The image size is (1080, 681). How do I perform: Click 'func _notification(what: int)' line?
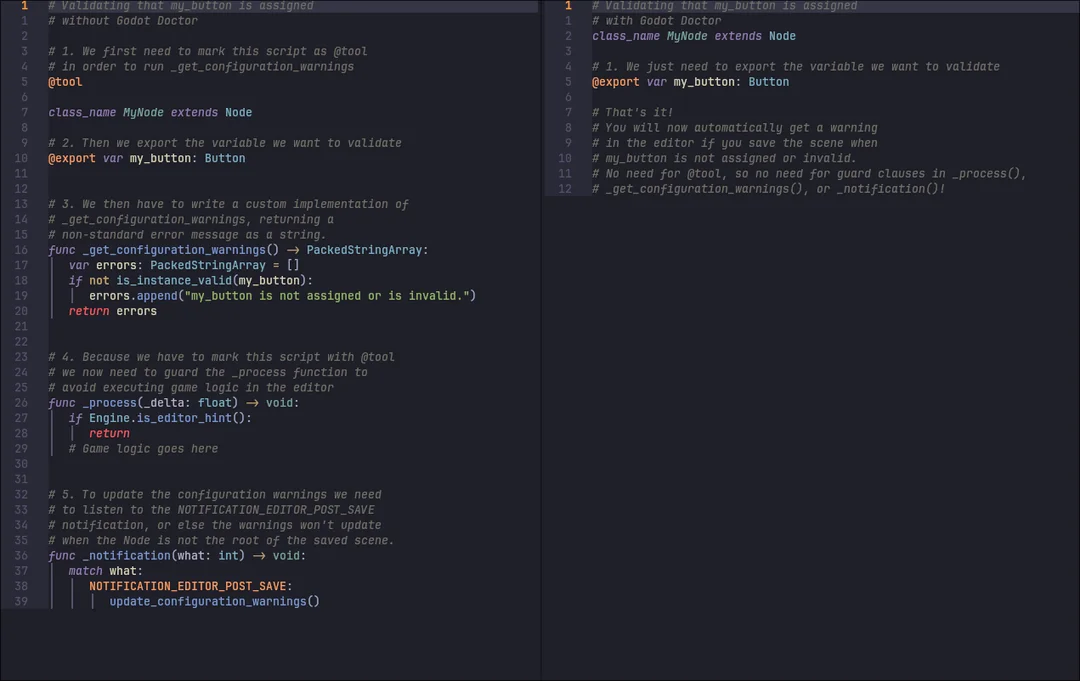(177, 556)
